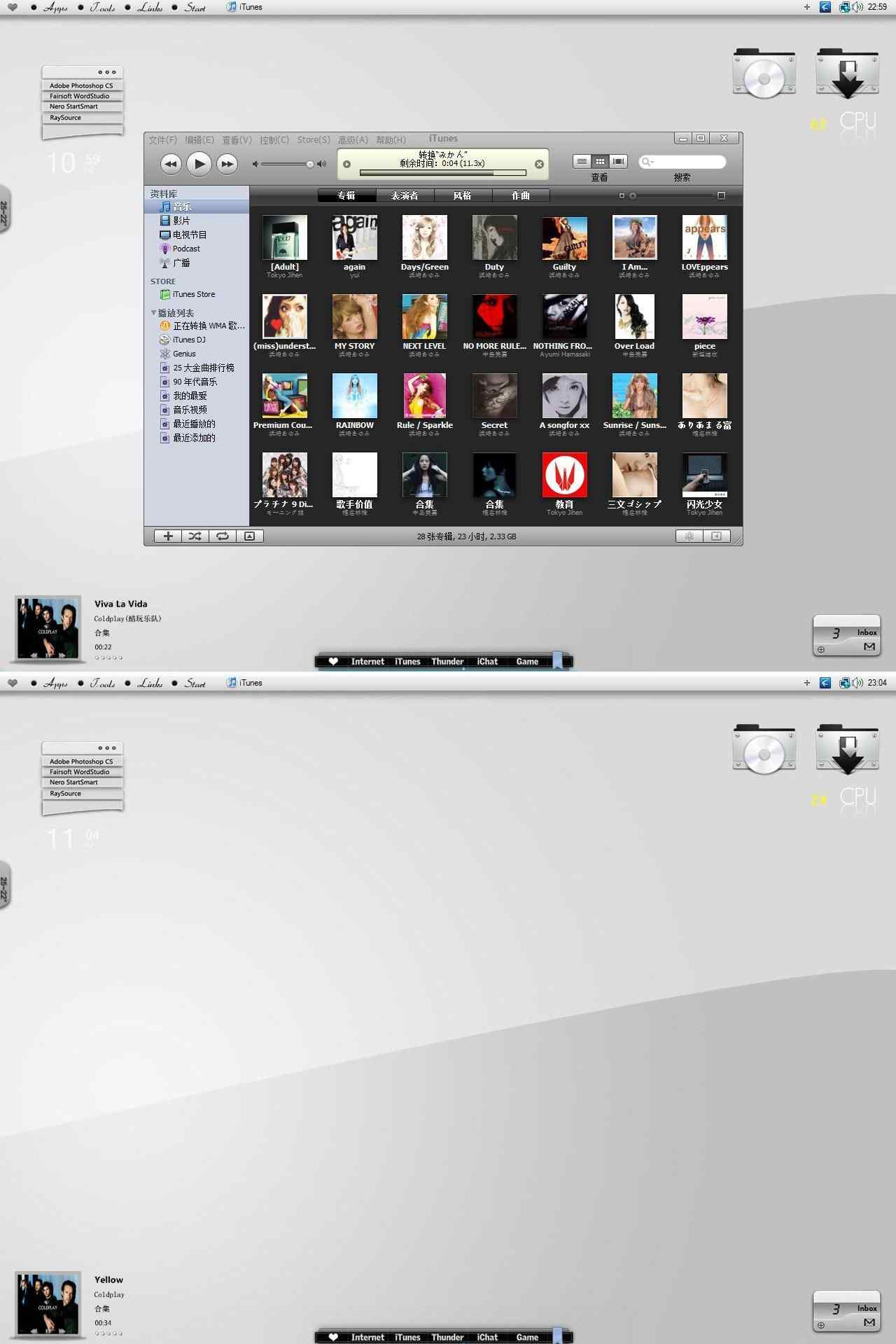Open the 编辑(E) menu
The width and height of the screenshot is (896, 1344).
[199, 140]
